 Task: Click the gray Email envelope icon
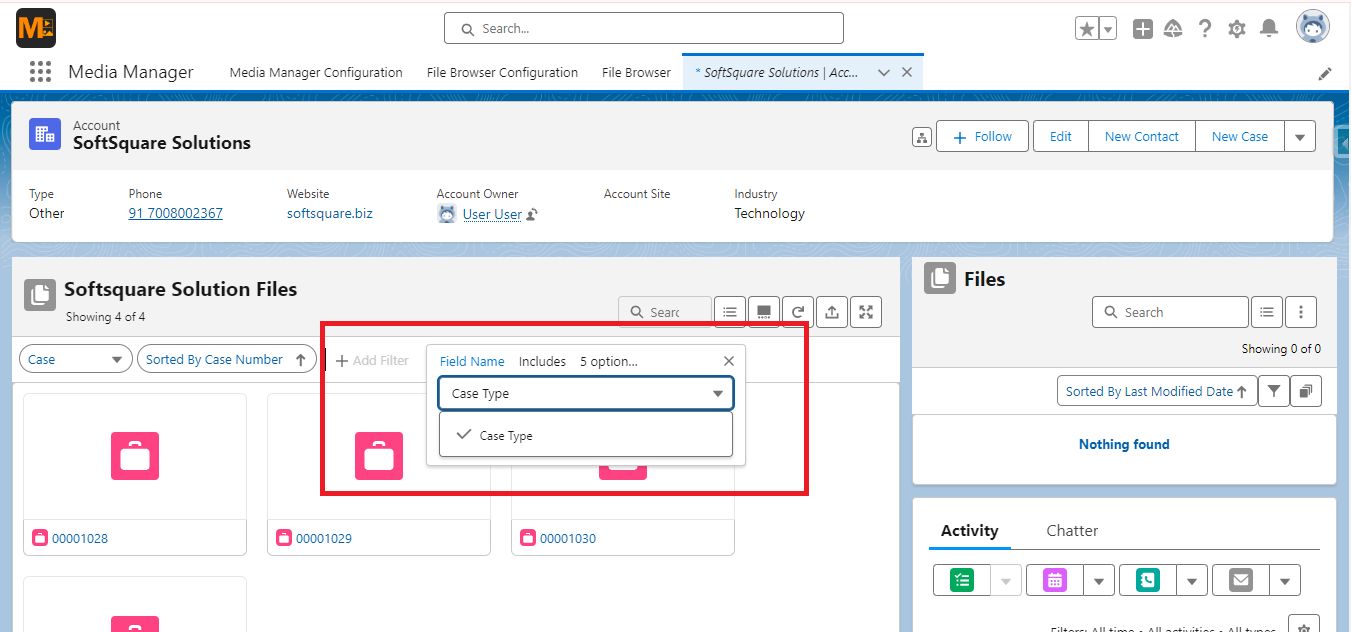[x=1241, y=580]
